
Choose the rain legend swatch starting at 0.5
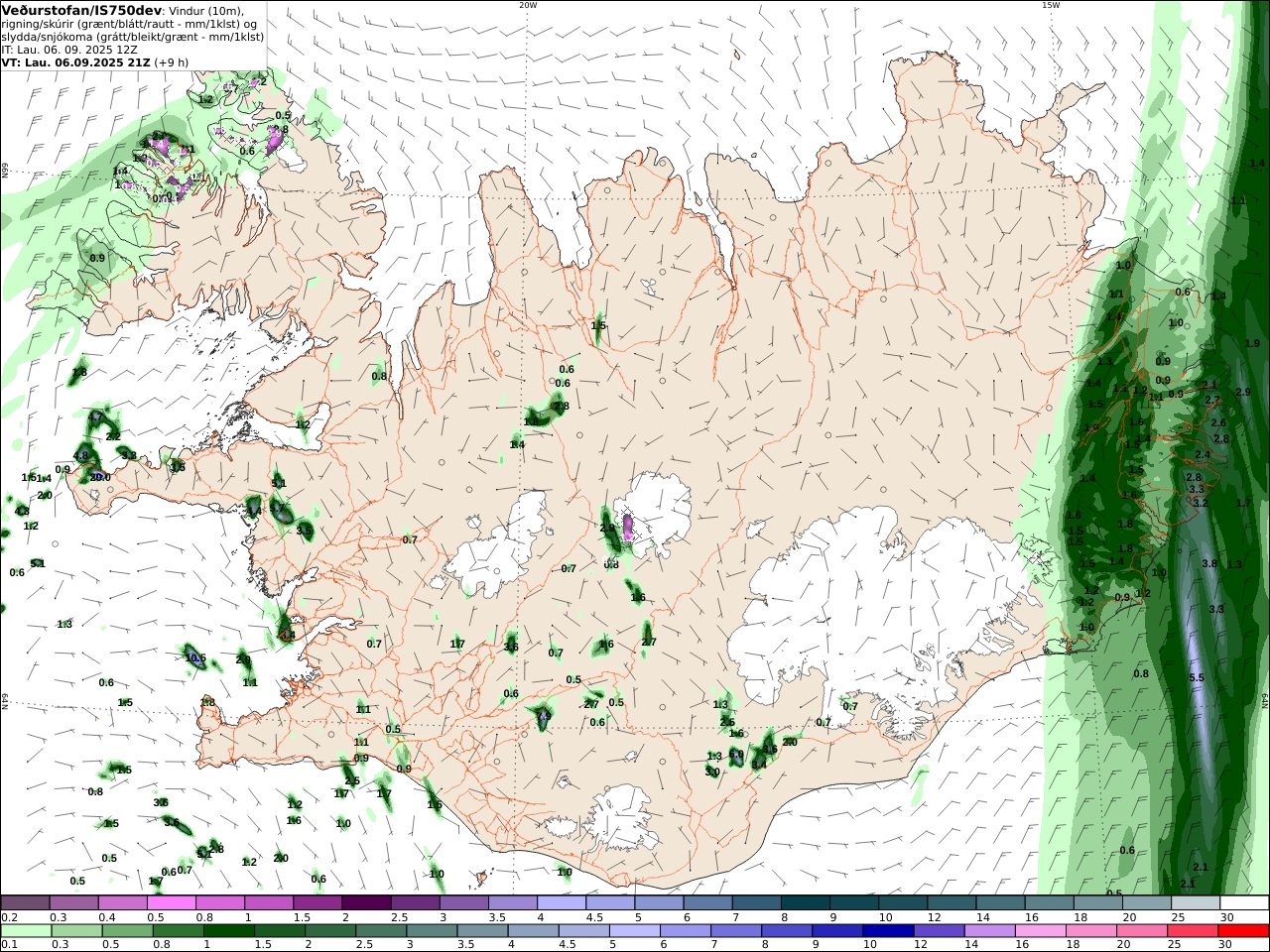128,931
